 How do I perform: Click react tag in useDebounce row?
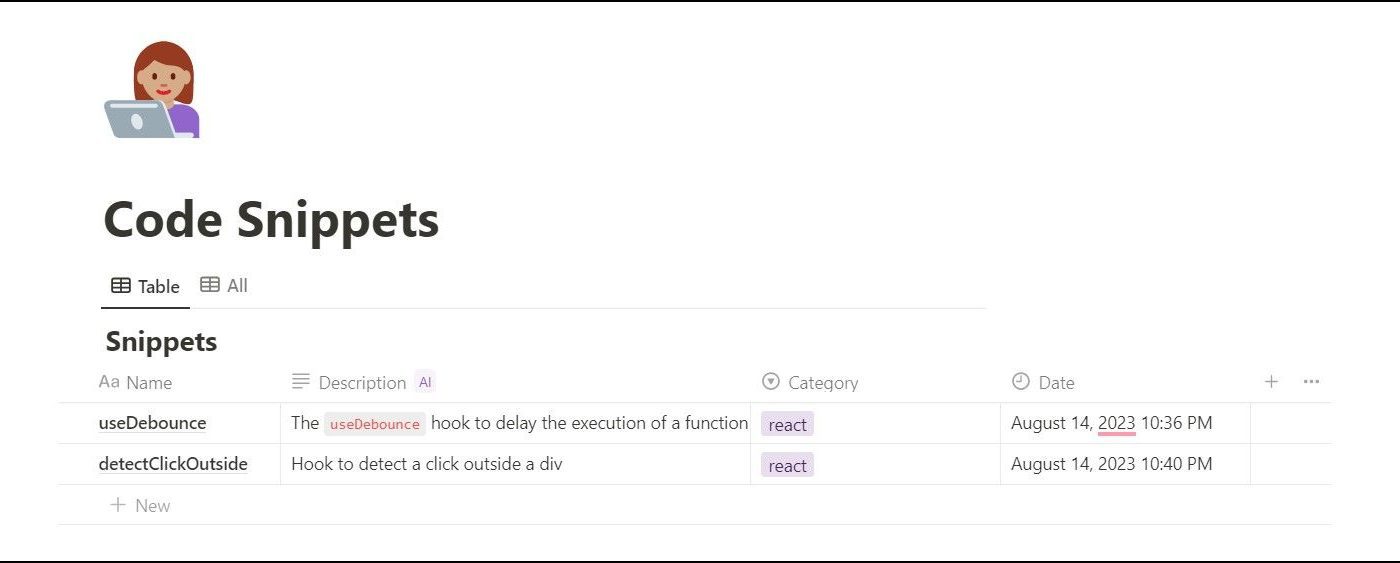pyautogui.click(x=787, y=425)
